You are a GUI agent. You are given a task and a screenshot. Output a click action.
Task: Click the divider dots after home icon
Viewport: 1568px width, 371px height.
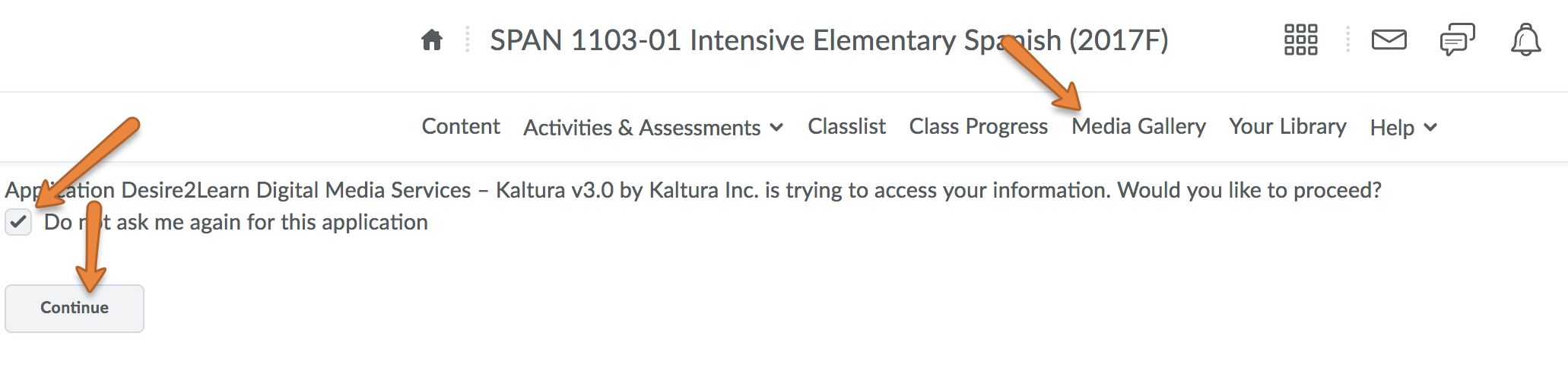tap(468, 40)
